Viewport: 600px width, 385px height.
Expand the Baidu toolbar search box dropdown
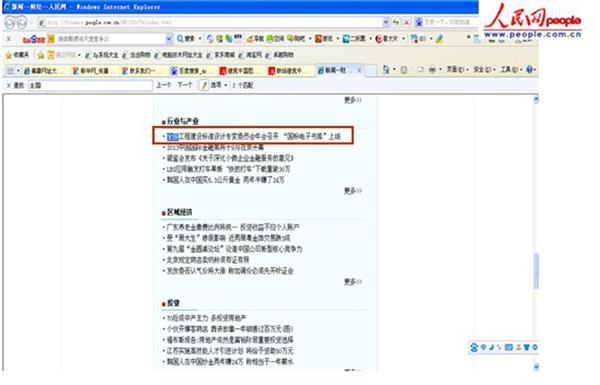169,39
